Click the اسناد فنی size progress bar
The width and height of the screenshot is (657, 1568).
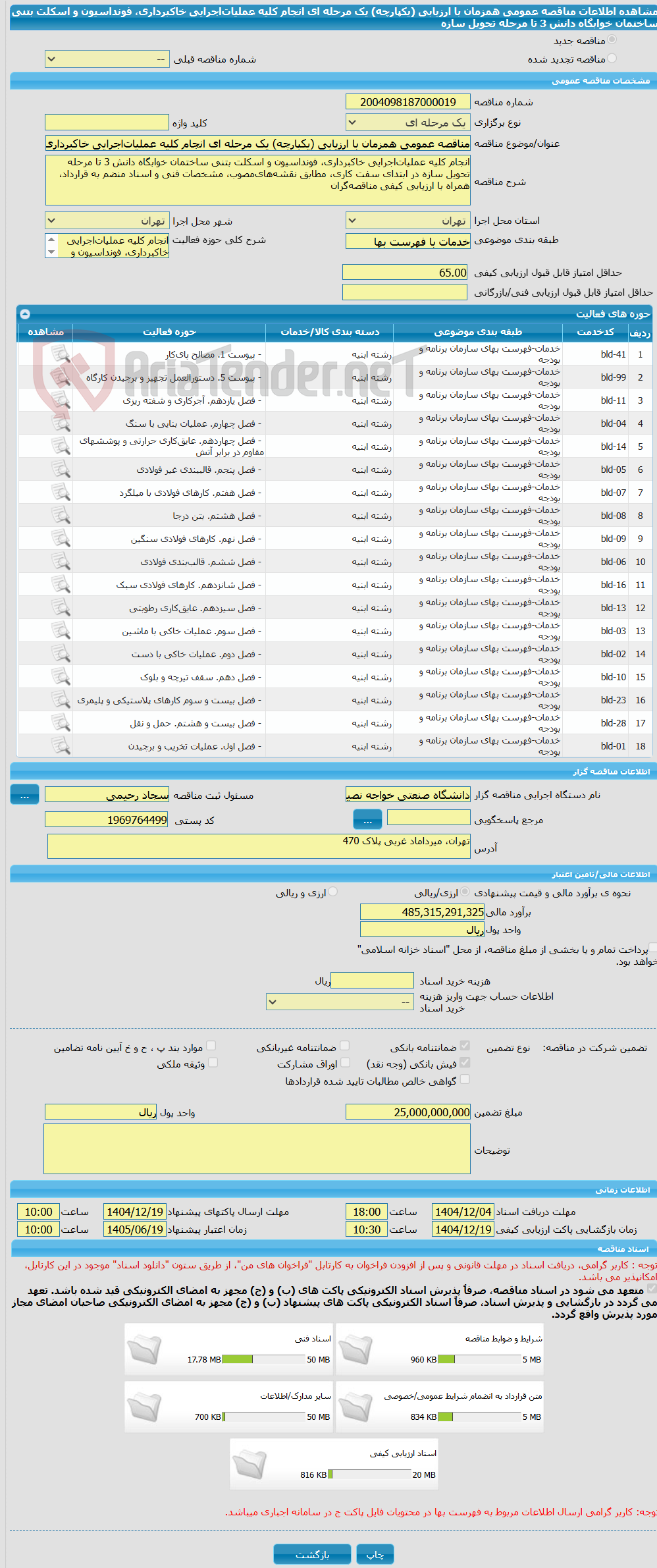point(264,1359)
